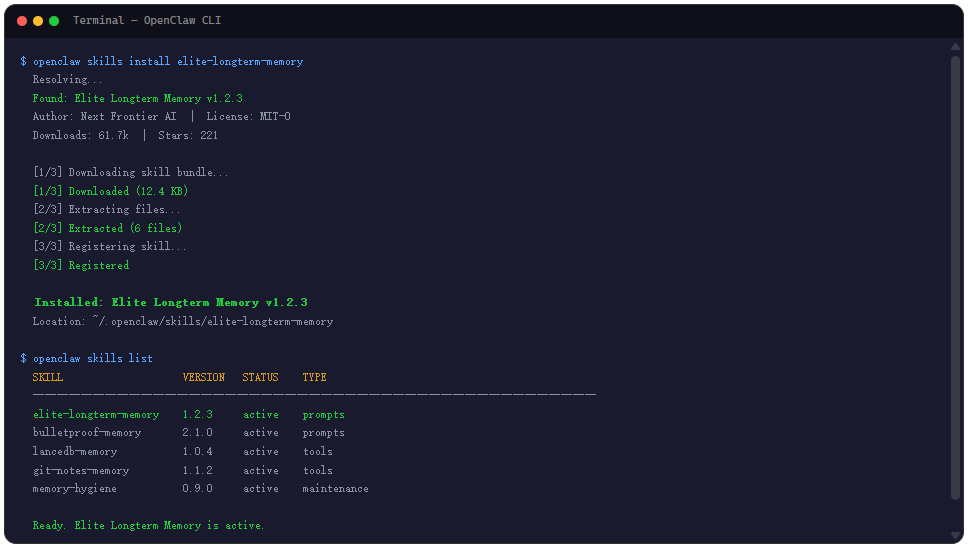Click 'tools' type of git-notes-memory row

tap(317, 470)
